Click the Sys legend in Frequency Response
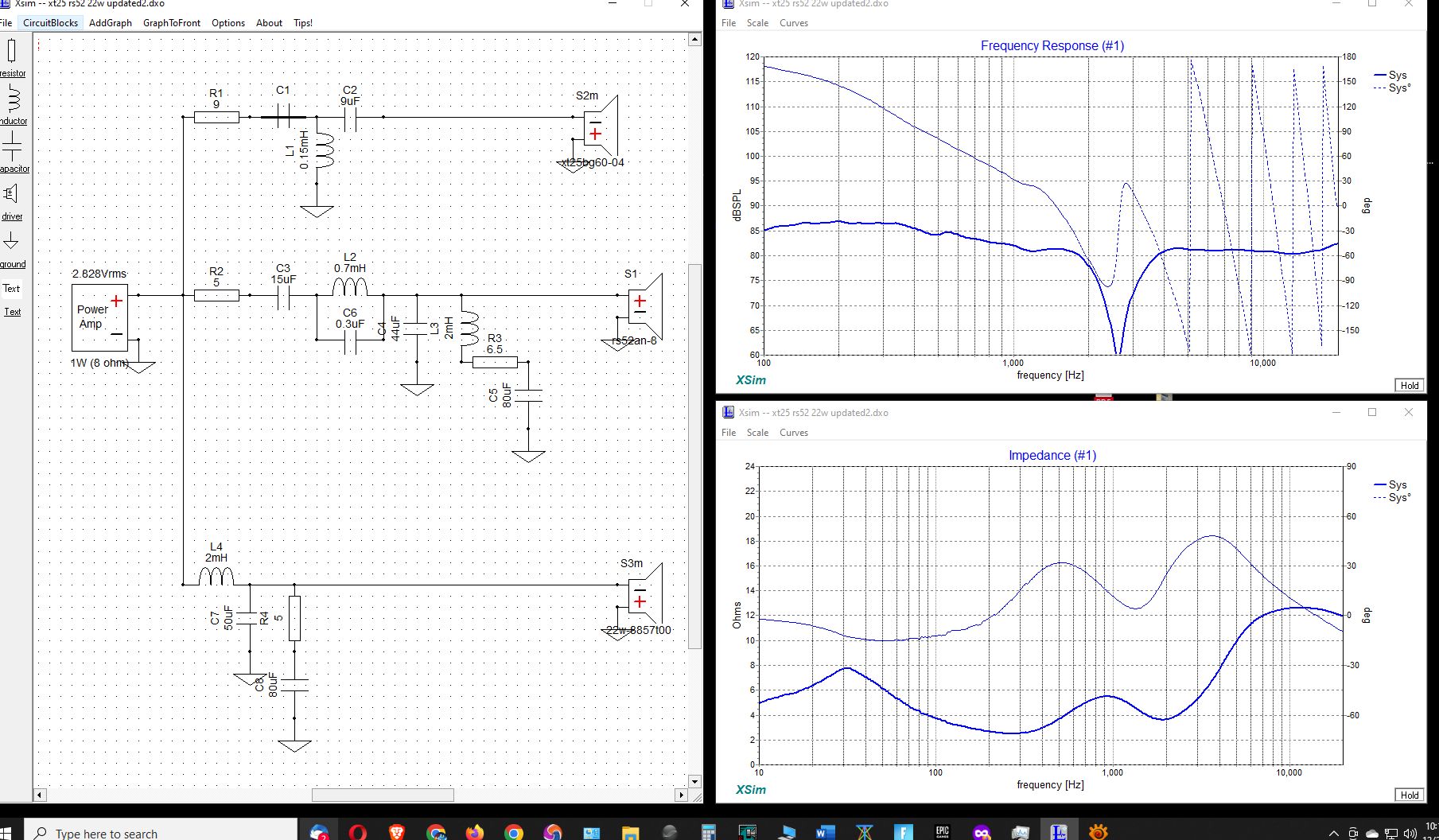 [1390, 75]
